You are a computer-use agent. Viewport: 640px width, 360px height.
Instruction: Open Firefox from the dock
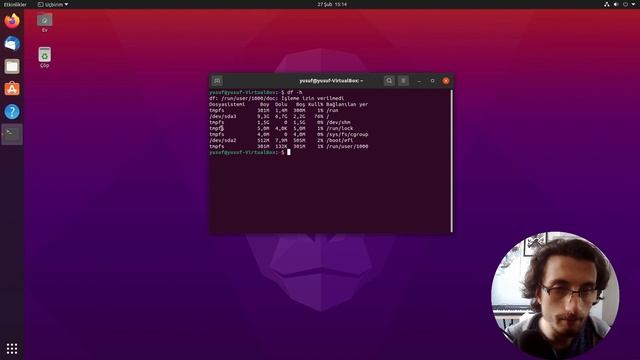pos(12,21)
